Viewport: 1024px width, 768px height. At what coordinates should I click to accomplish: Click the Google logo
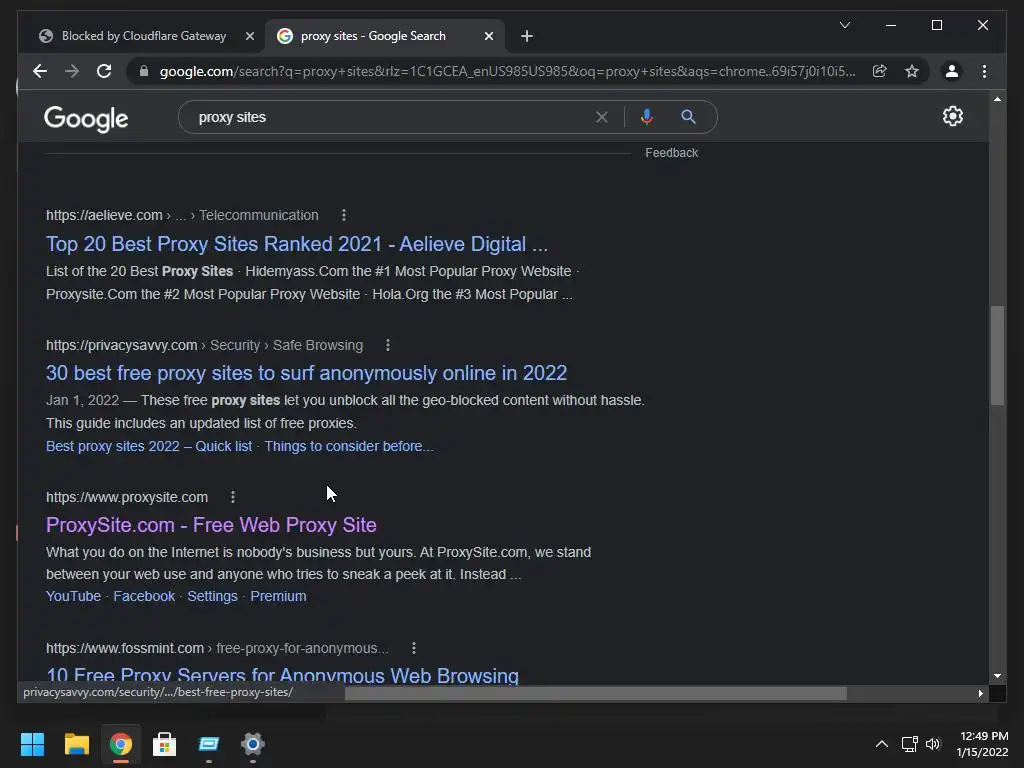tap(86, 118)
